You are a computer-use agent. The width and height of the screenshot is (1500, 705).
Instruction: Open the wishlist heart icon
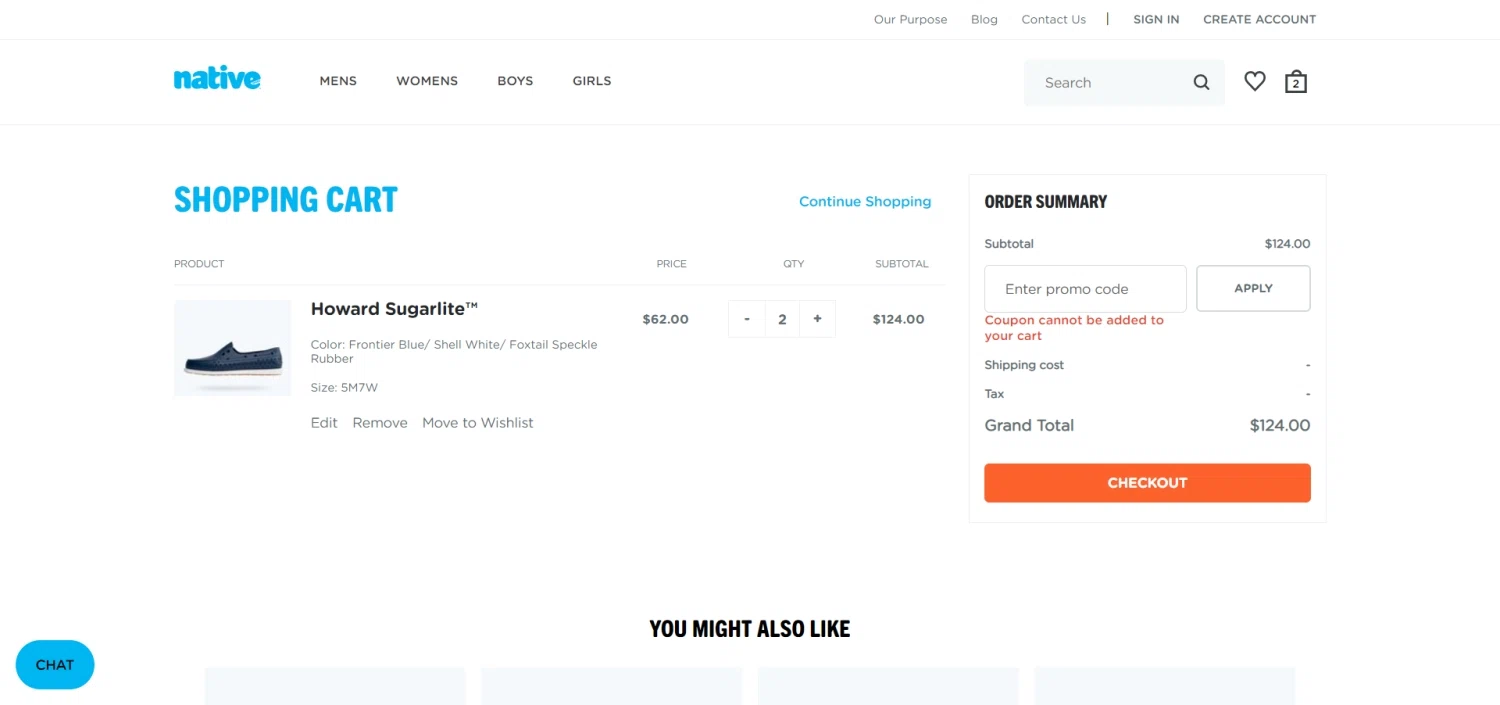point(1255,82)
